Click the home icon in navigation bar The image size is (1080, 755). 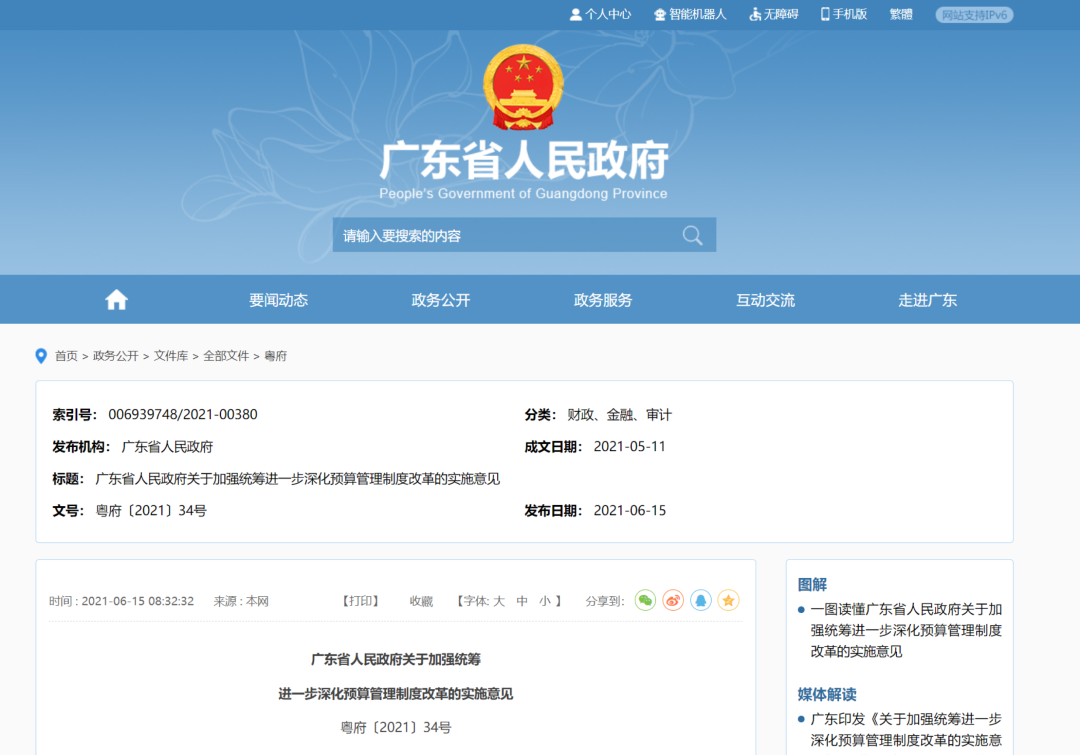(116, 300)
